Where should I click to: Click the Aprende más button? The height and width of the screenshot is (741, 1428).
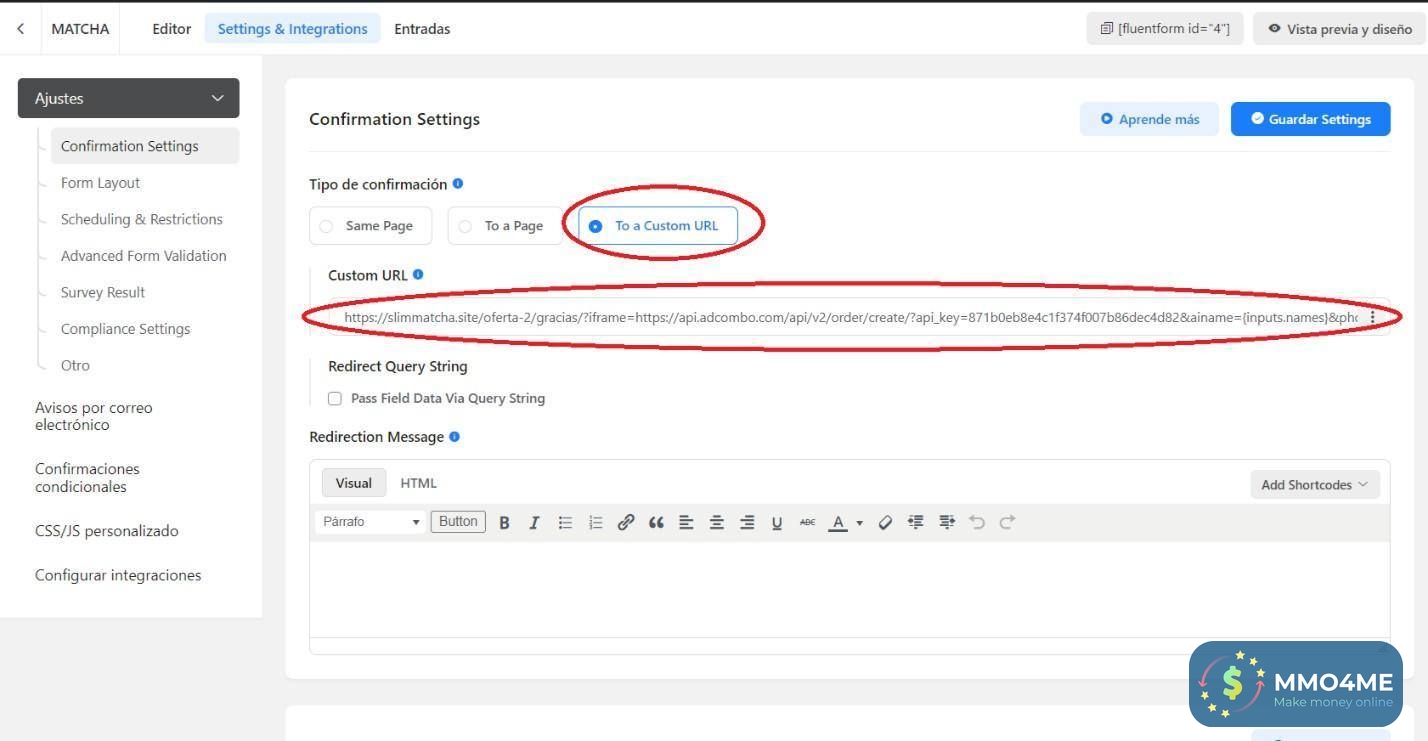coord(1149,119)
